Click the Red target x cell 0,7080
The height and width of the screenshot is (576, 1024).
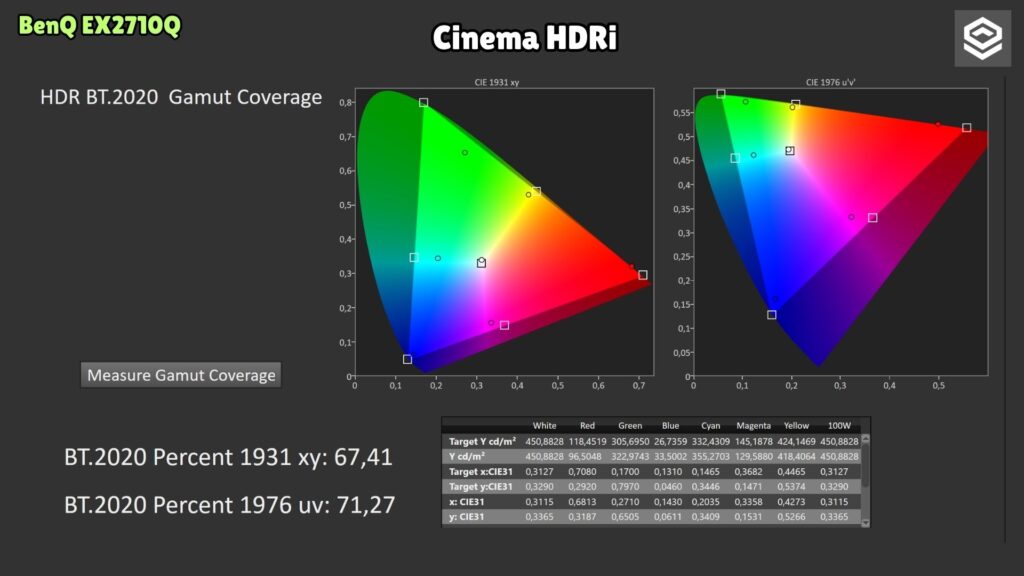[x=582, y=472]
